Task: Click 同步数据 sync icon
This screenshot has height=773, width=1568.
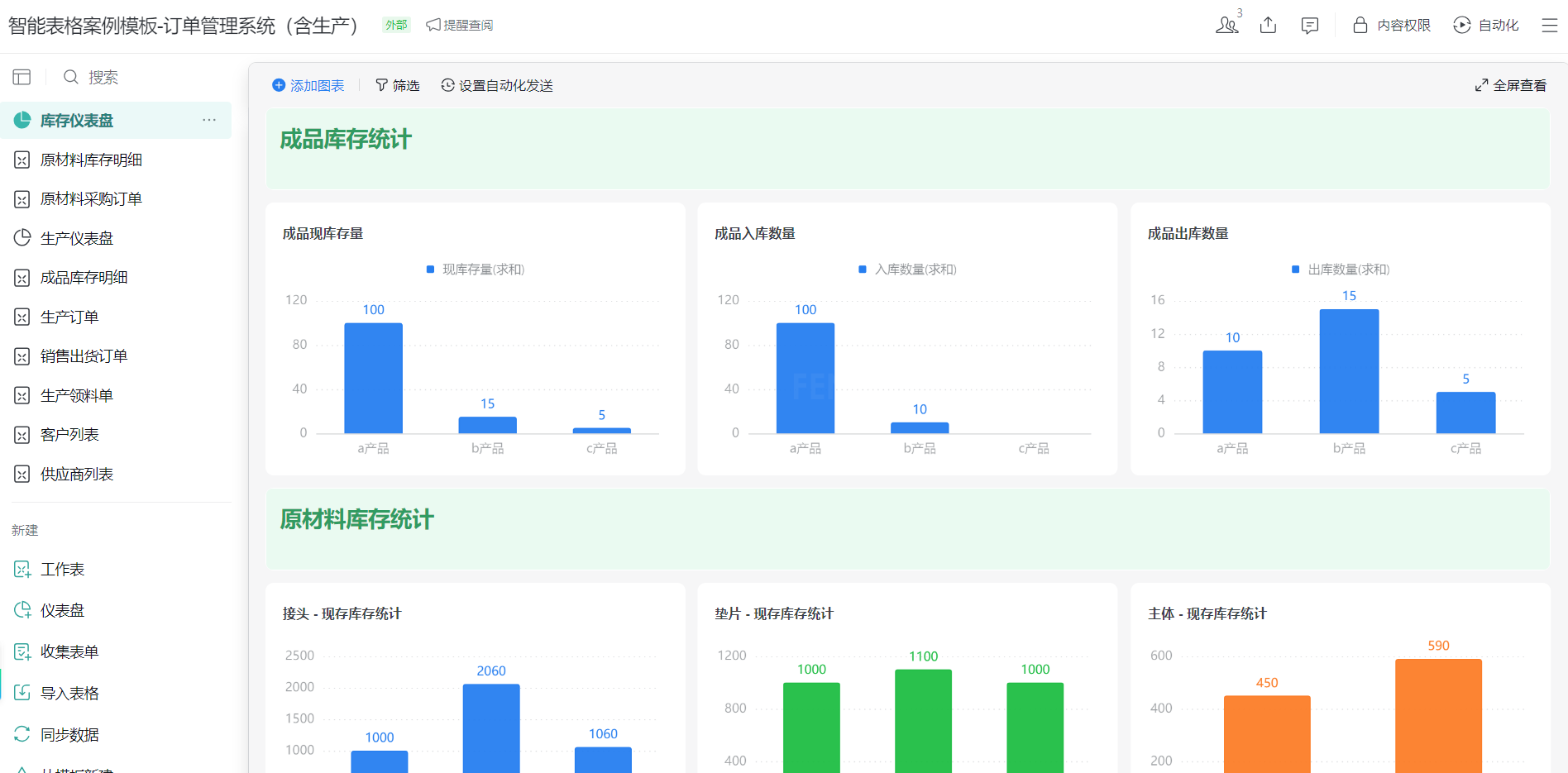Action: (22, 734)
